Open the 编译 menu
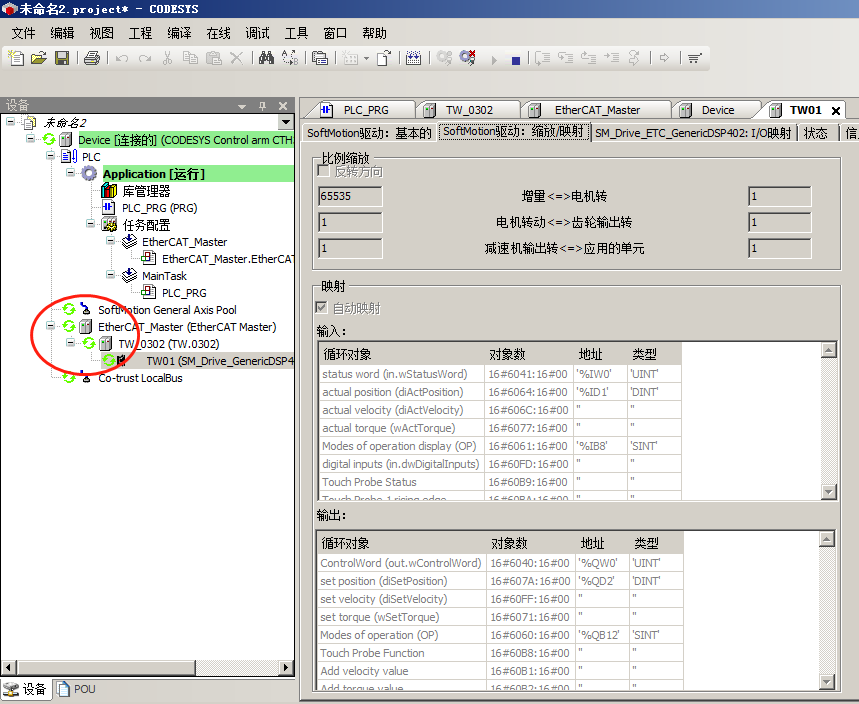859x704 pixels. (x=179, y=33)
